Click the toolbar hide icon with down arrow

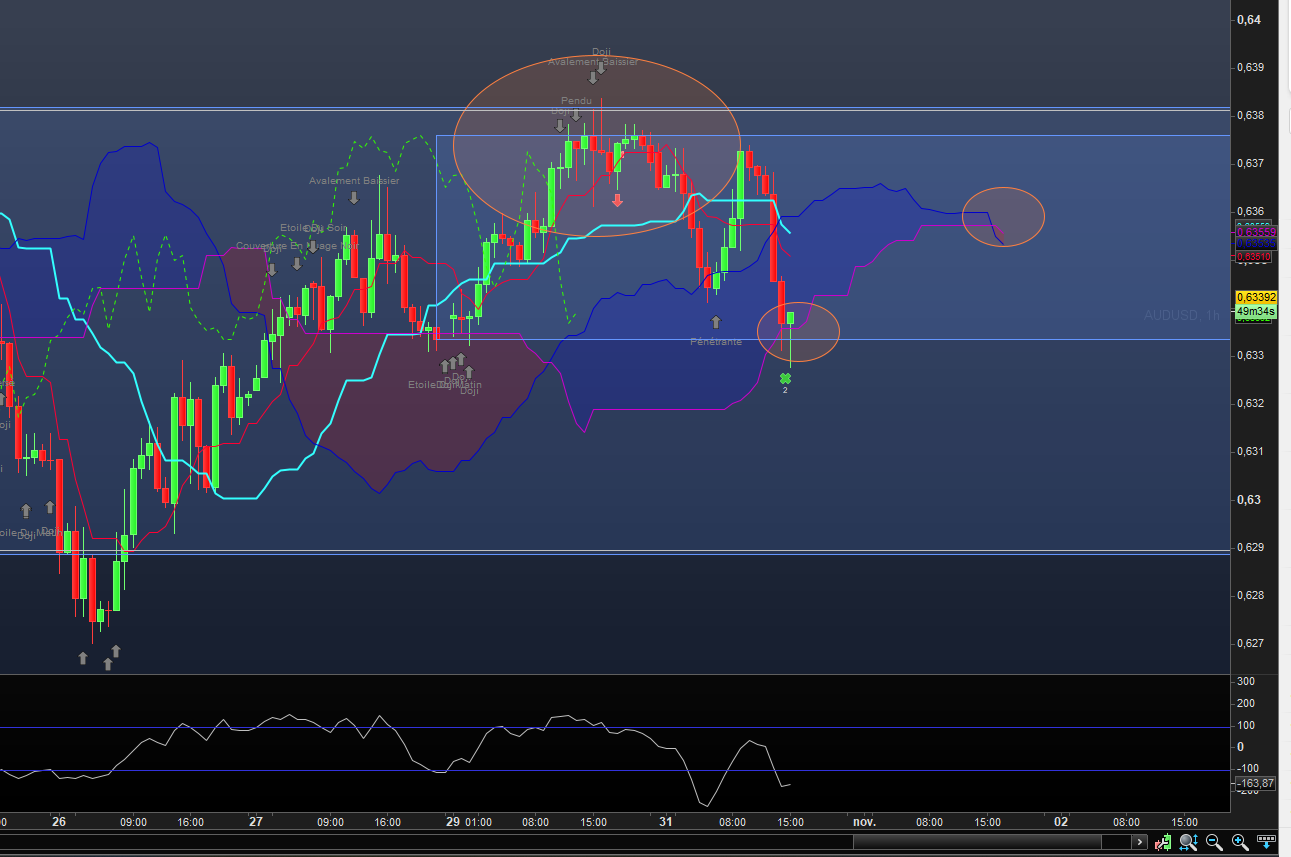click(x=1266, y=842)
